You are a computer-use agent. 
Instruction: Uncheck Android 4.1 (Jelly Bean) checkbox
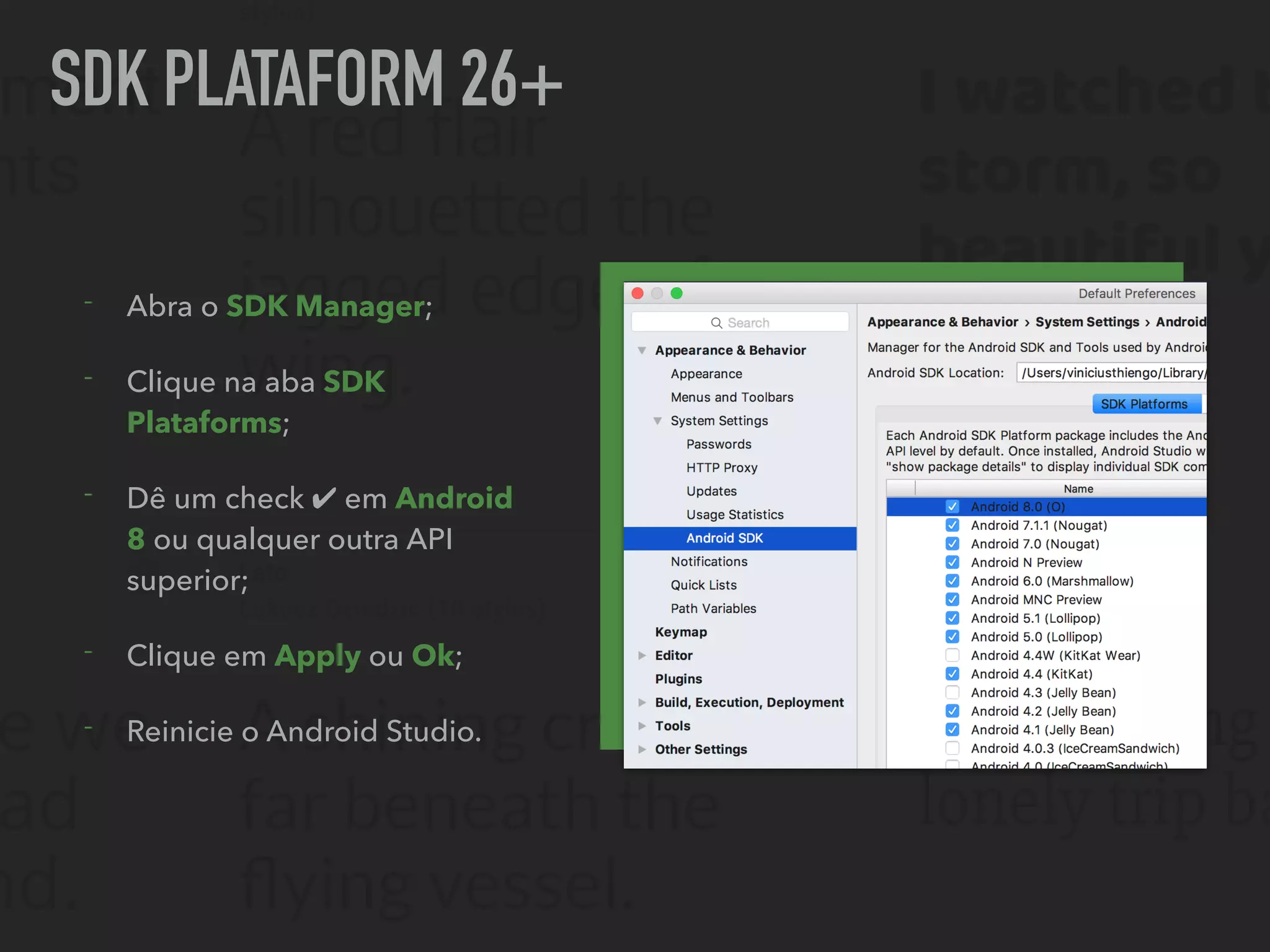tap(952, 730)
